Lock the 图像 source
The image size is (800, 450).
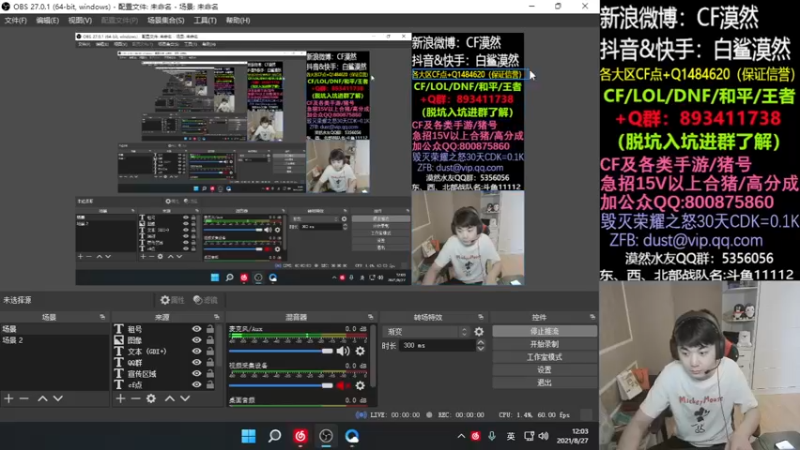tap(210, 340)
